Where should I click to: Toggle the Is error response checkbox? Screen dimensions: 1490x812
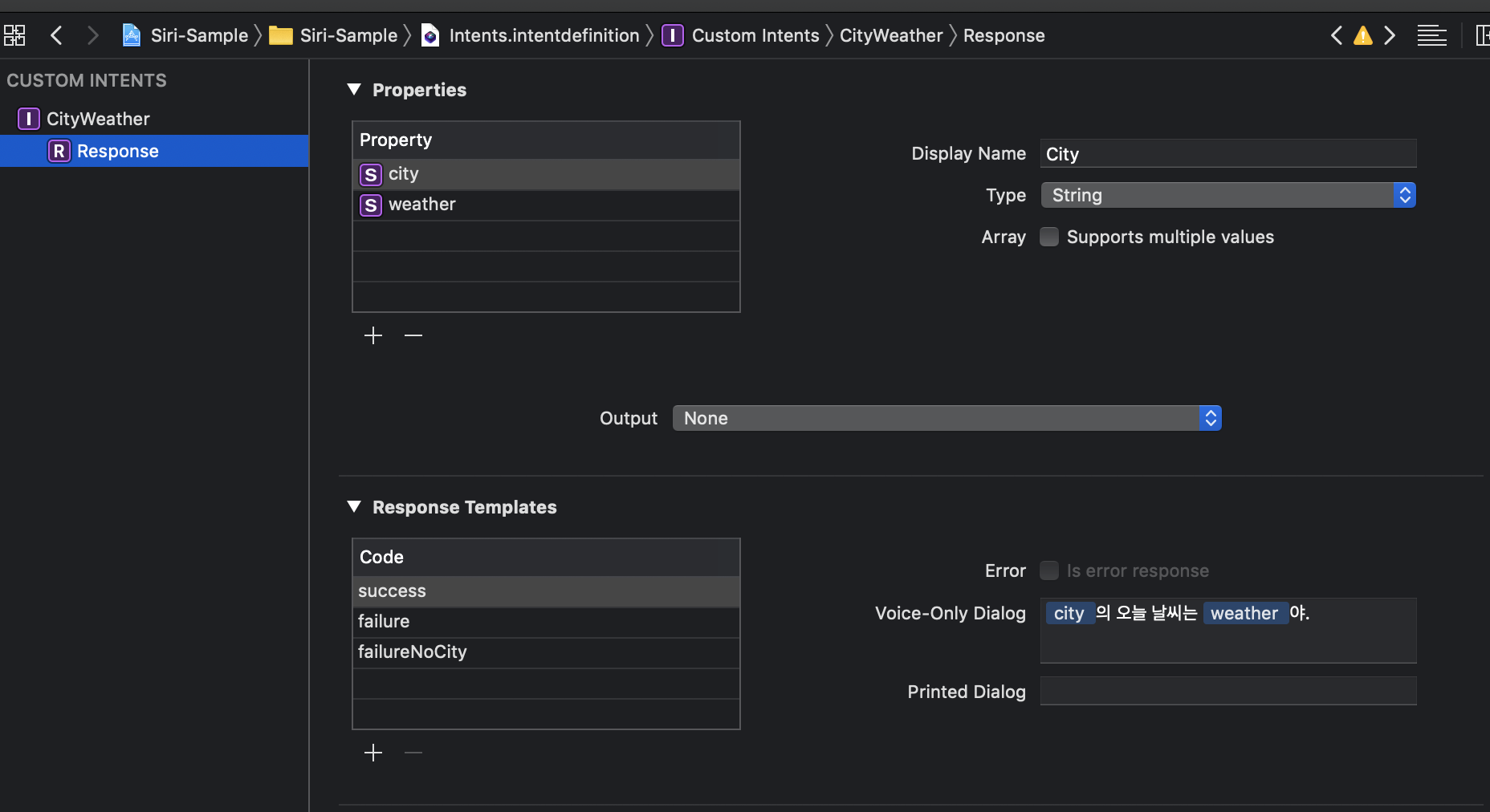[1049, 570]
